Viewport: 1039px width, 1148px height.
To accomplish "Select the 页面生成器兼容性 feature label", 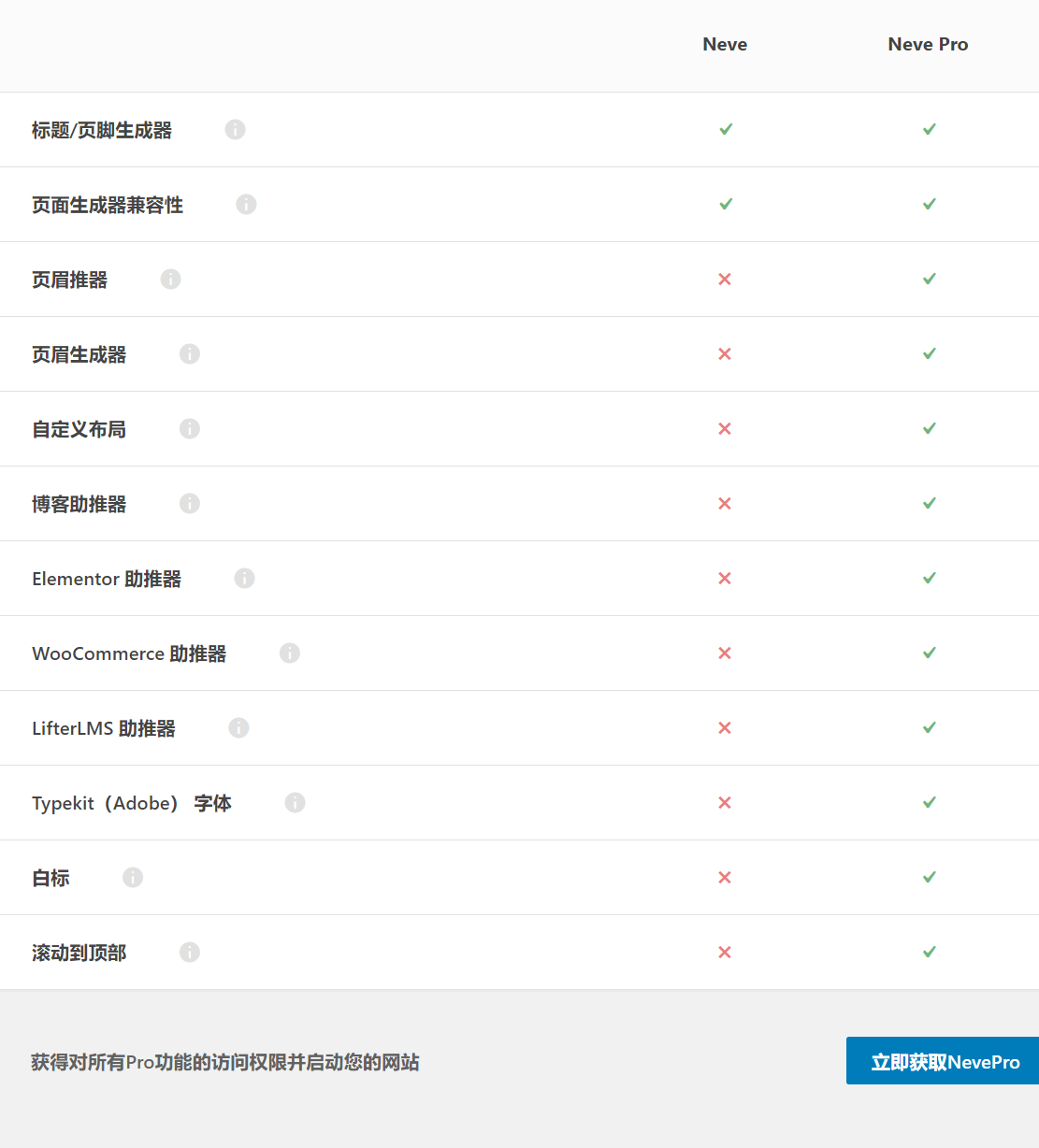I will [x=108, y=205].
